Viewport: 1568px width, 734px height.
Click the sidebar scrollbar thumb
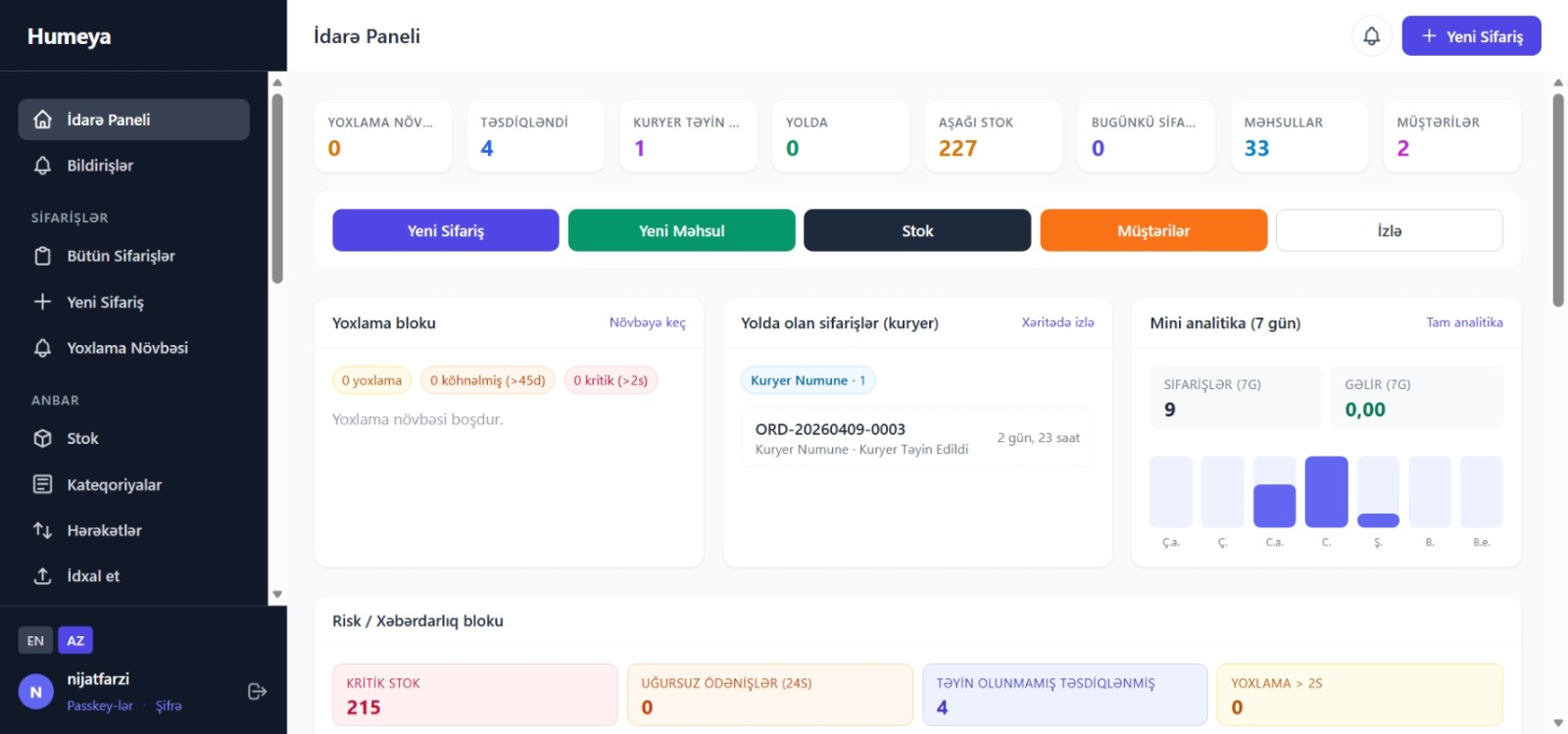tap(277, 188)
